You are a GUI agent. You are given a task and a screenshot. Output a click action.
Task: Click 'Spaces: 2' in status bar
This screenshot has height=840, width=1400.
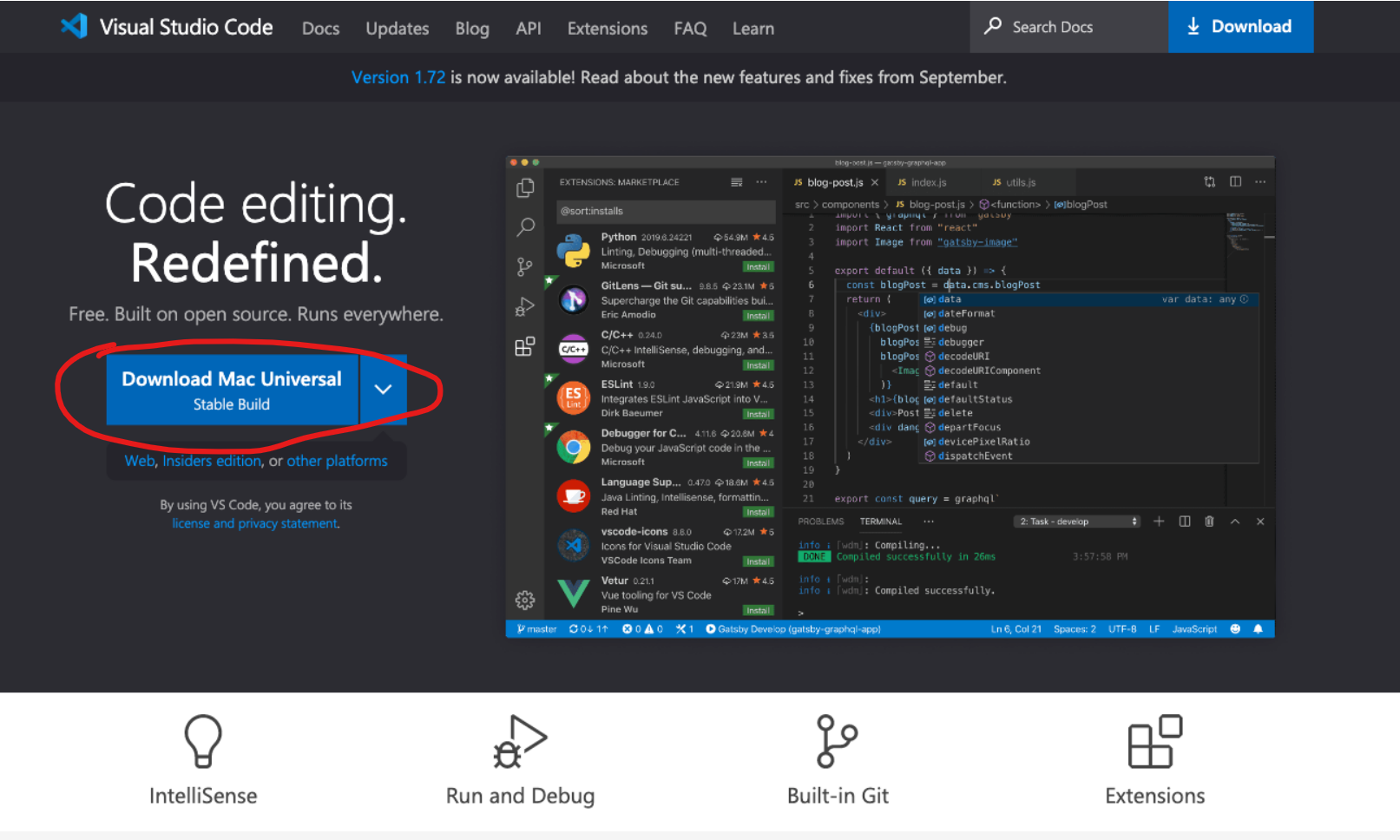tap(1075, 629)
